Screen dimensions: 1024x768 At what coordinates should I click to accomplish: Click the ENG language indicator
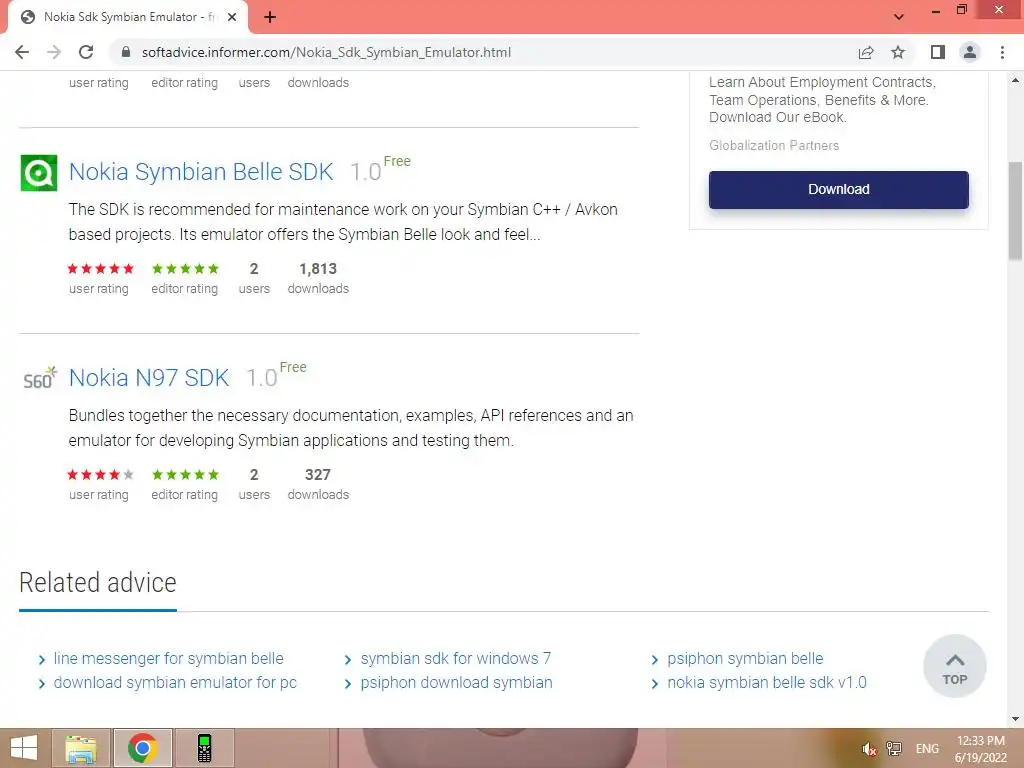click(x=927, y=749)
